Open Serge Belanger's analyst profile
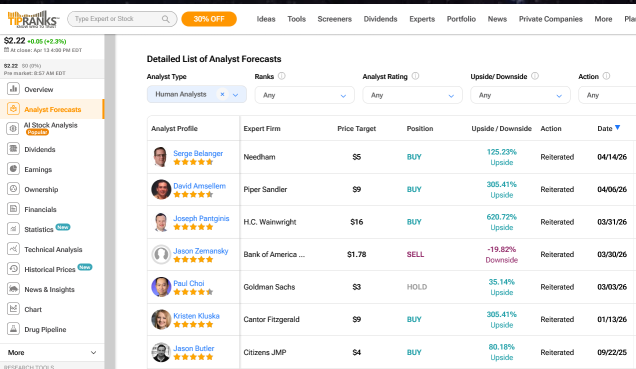The width and height of the screenshot is (636, 369). point(198,153)
